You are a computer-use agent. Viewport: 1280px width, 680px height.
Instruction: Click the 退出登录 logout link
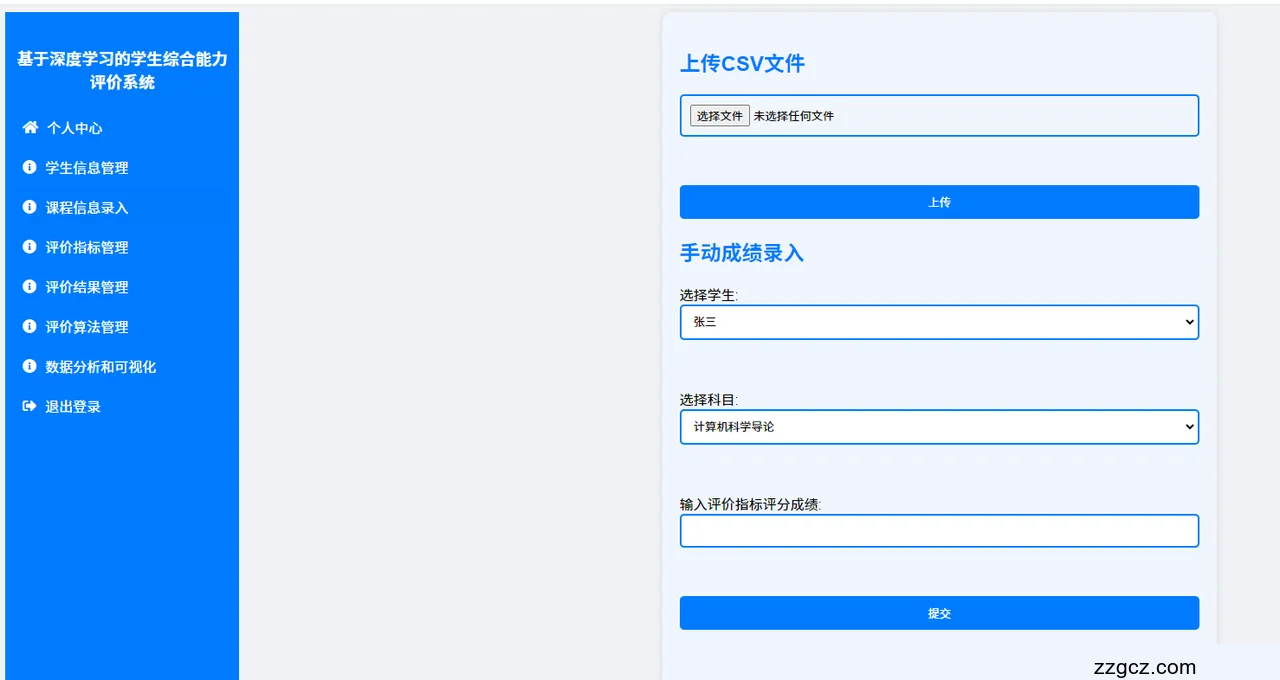73,407
